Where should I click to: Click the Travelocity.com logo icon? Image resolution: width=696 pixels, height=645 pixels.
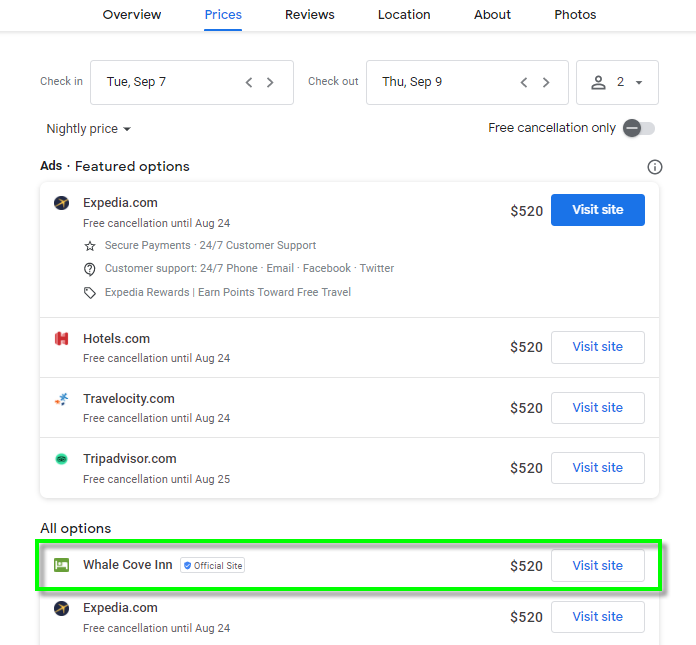click(62, 399)
